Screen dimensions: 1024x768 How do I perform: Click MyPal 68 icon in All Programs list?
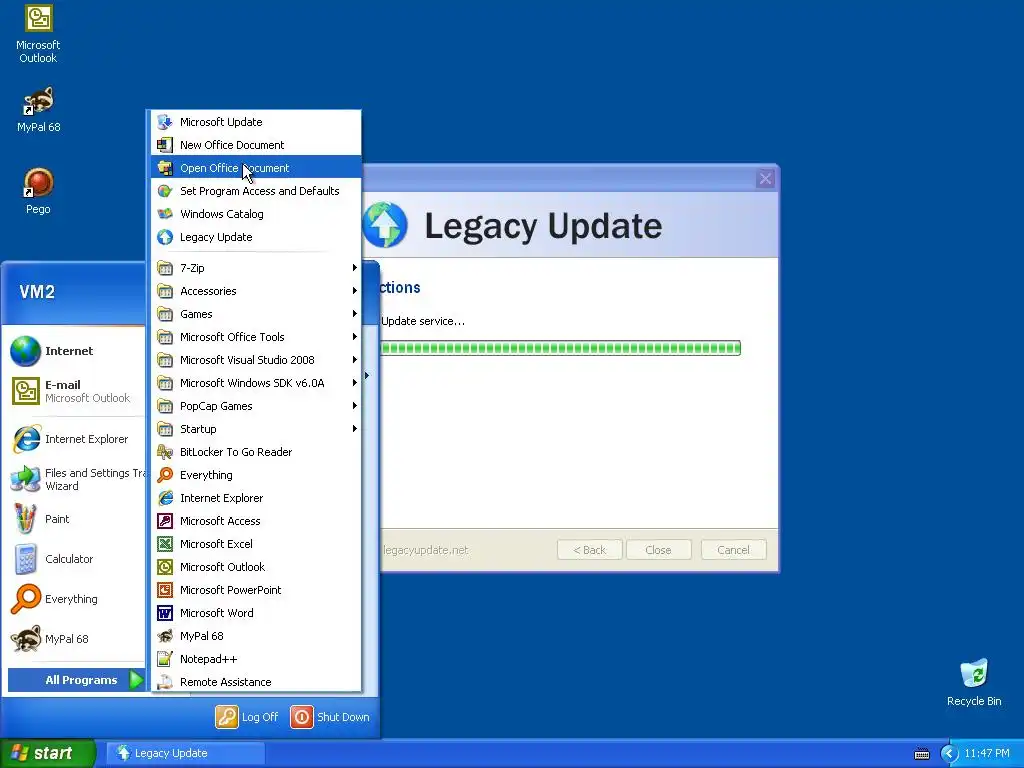pyautogui.click(x=165, y=636)
